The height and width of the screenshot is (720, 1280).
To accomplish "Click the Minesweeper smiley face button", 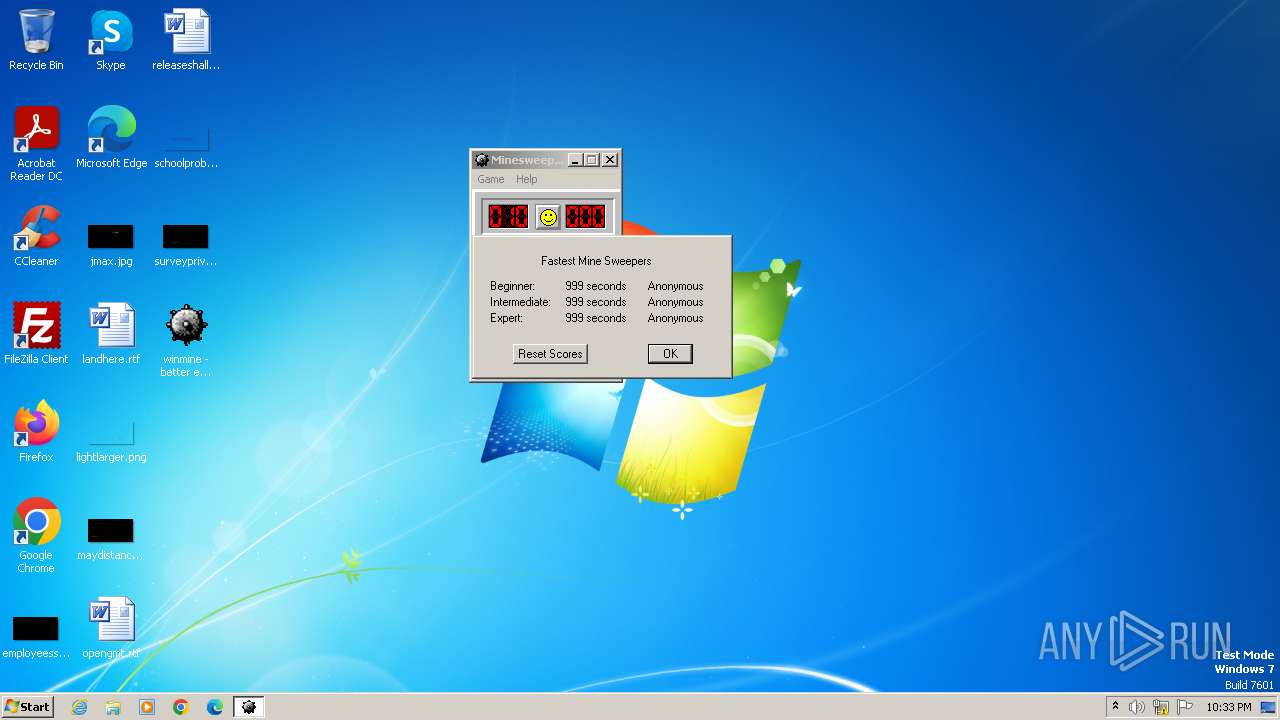I will coord(547,217).
